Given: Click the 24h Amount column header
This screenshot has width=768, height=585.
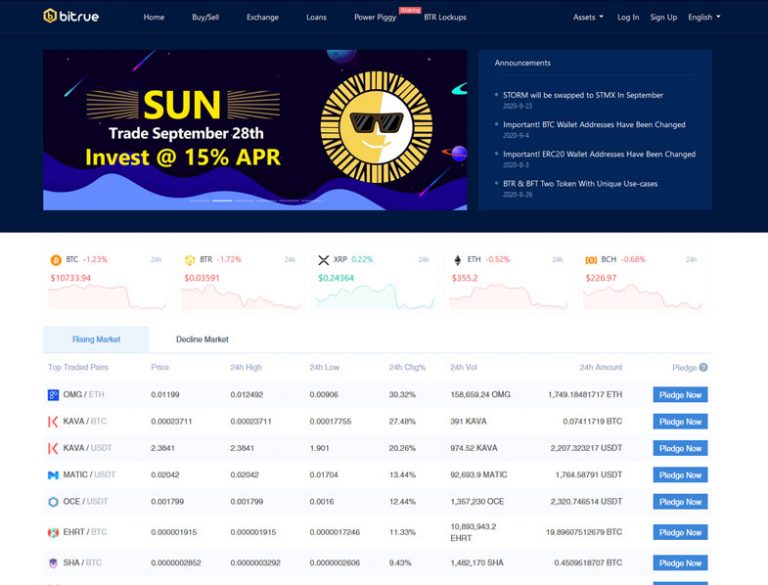Looking at the screenshot, I should coord(601,367).
